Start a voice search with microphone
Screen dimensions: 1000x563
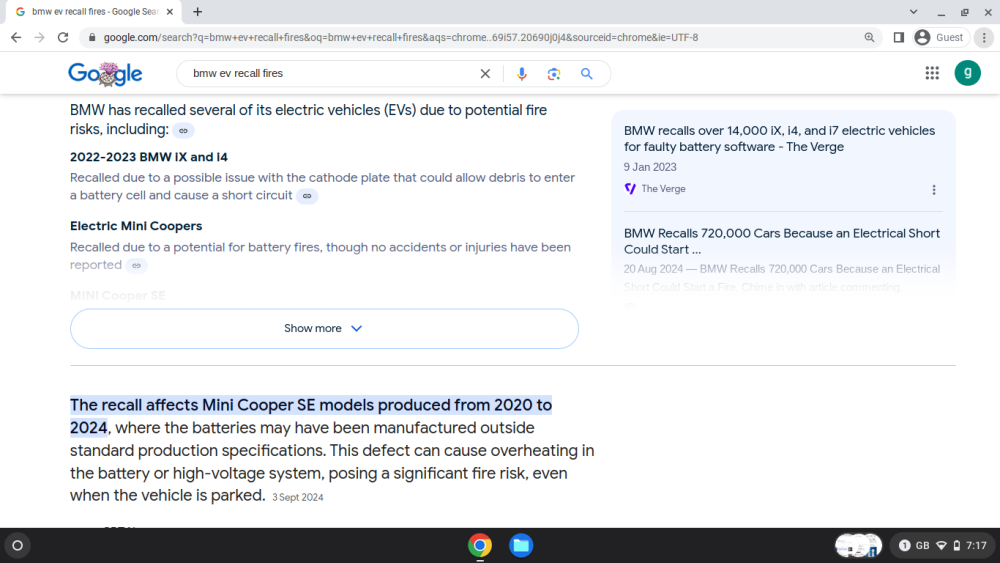[x=522, y=74]
